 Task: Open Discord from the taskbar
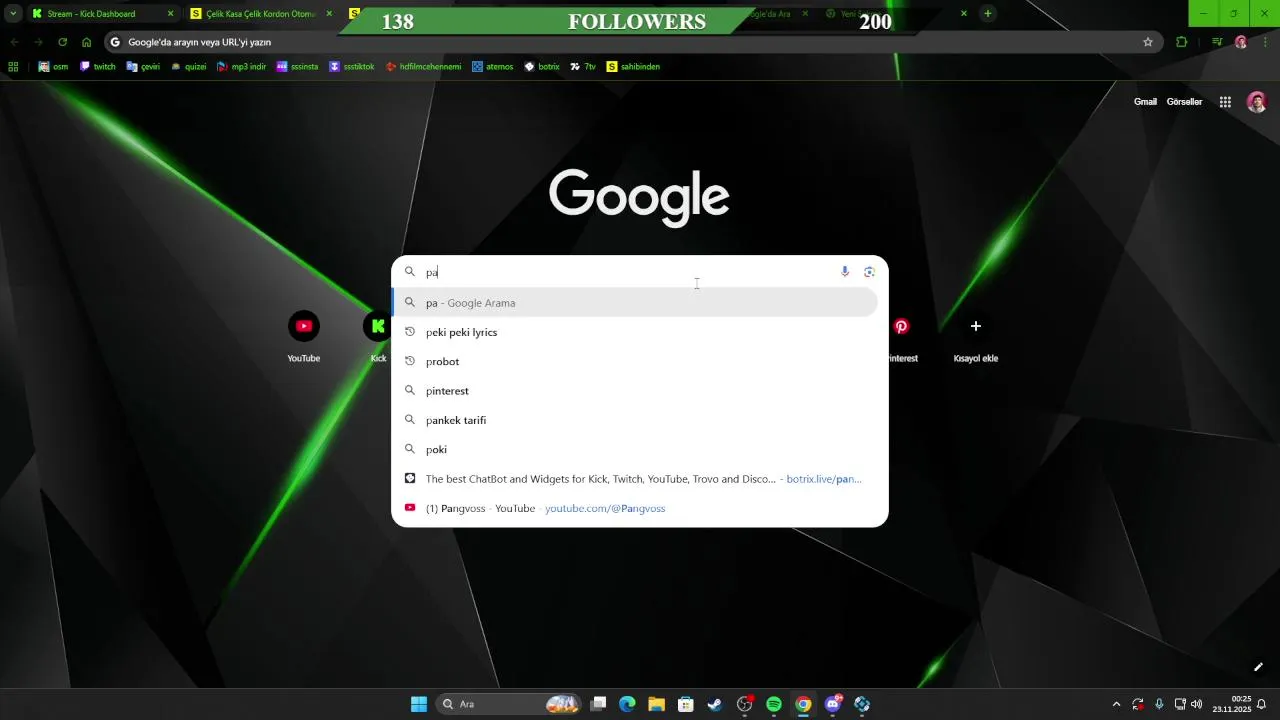833,704
